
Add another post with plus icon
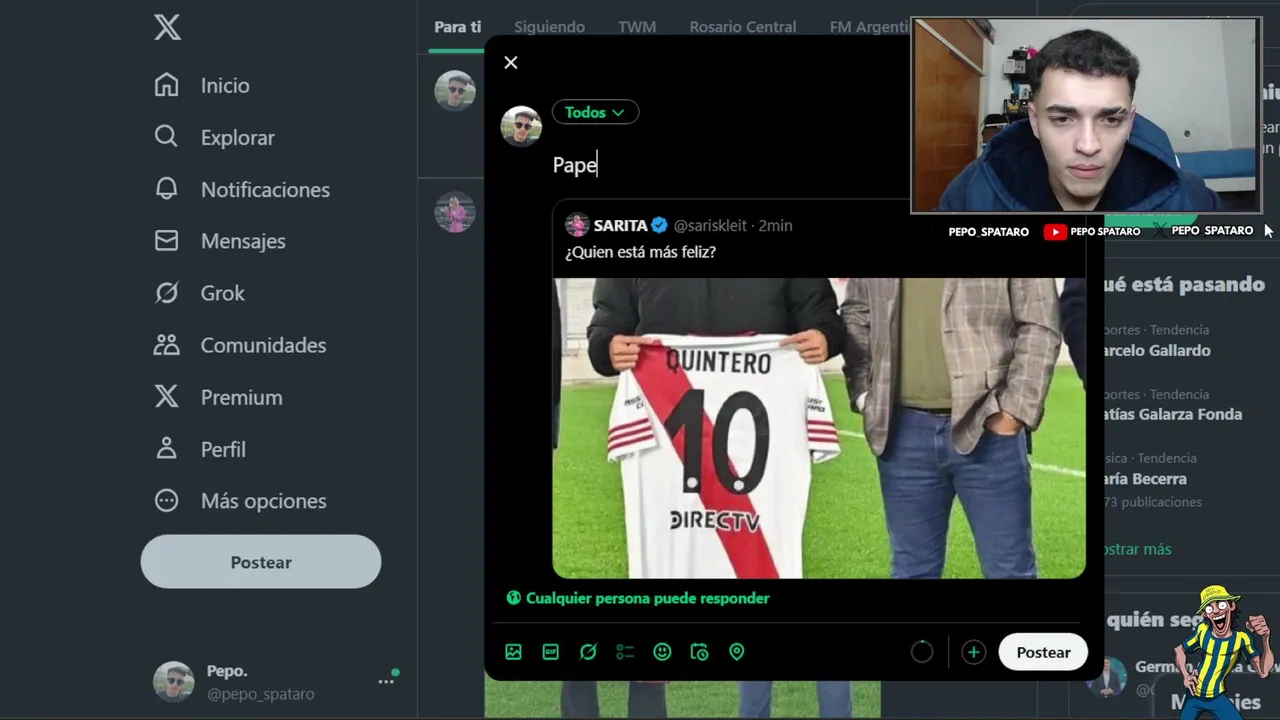973,652
